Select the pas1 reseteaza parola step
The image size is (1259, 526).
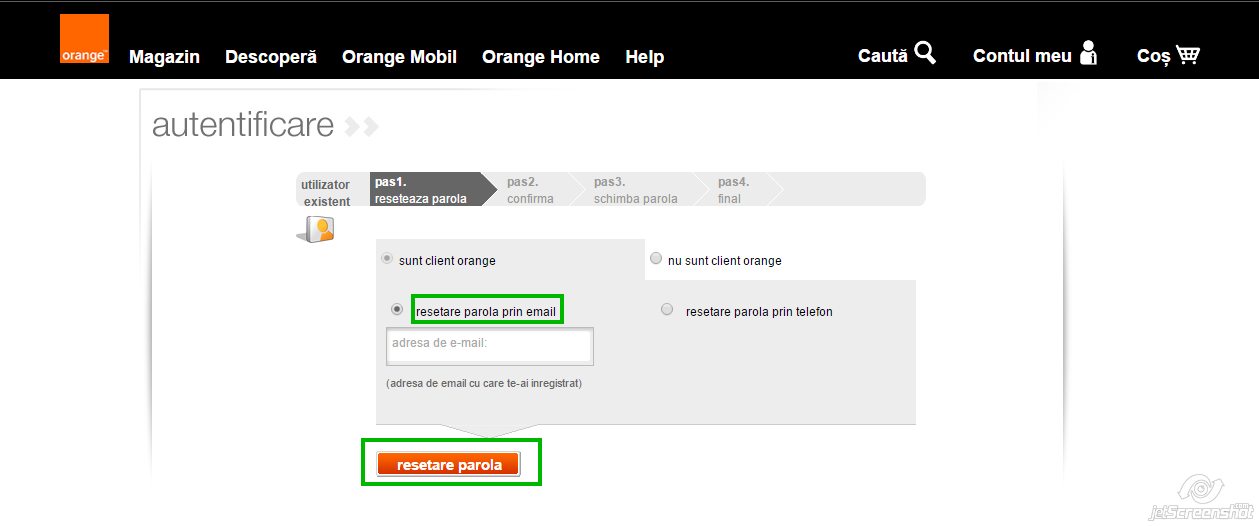point(432,189)
